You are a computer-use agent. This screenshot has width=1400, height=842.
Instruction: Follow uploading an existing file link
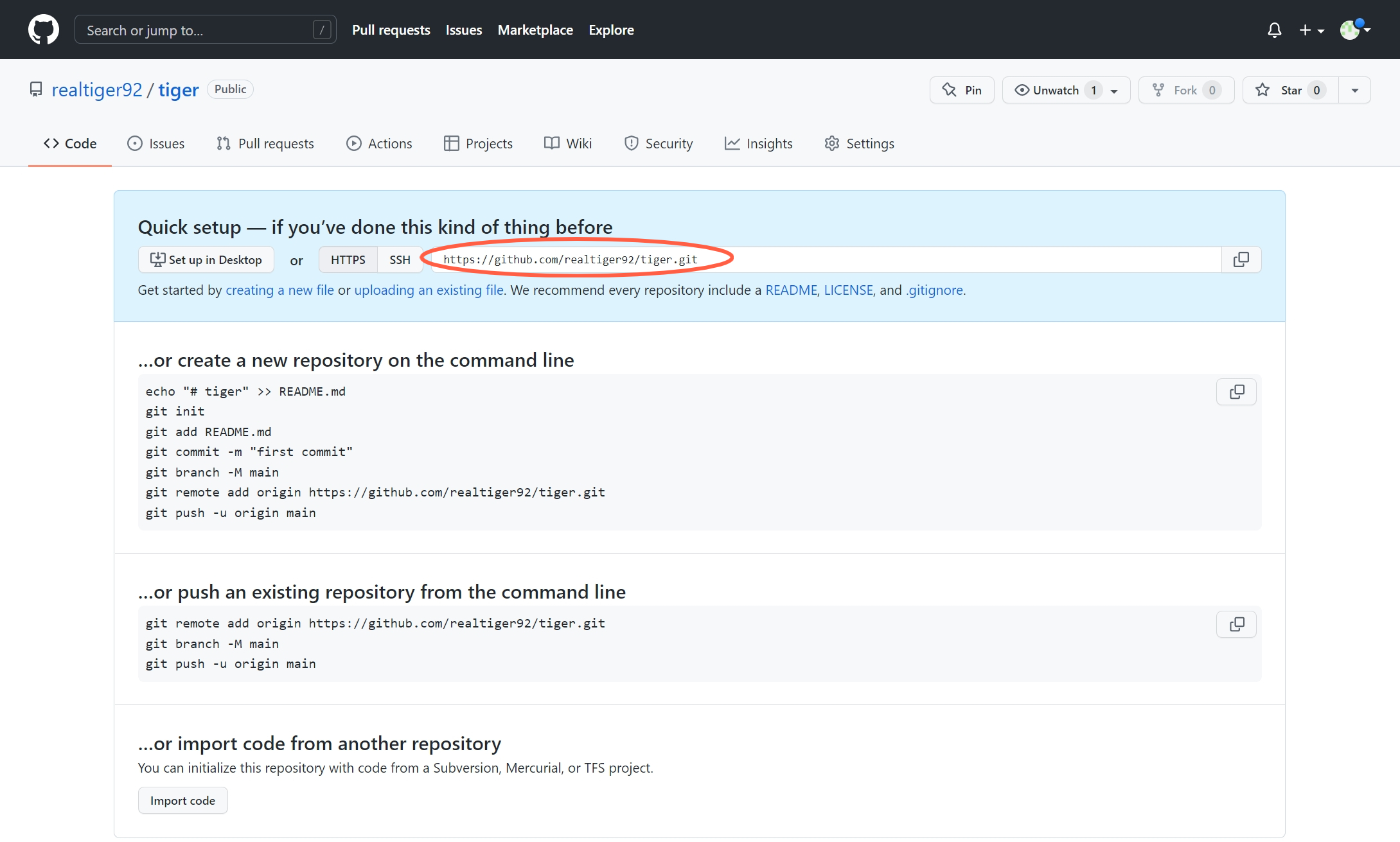pos(429,290)
